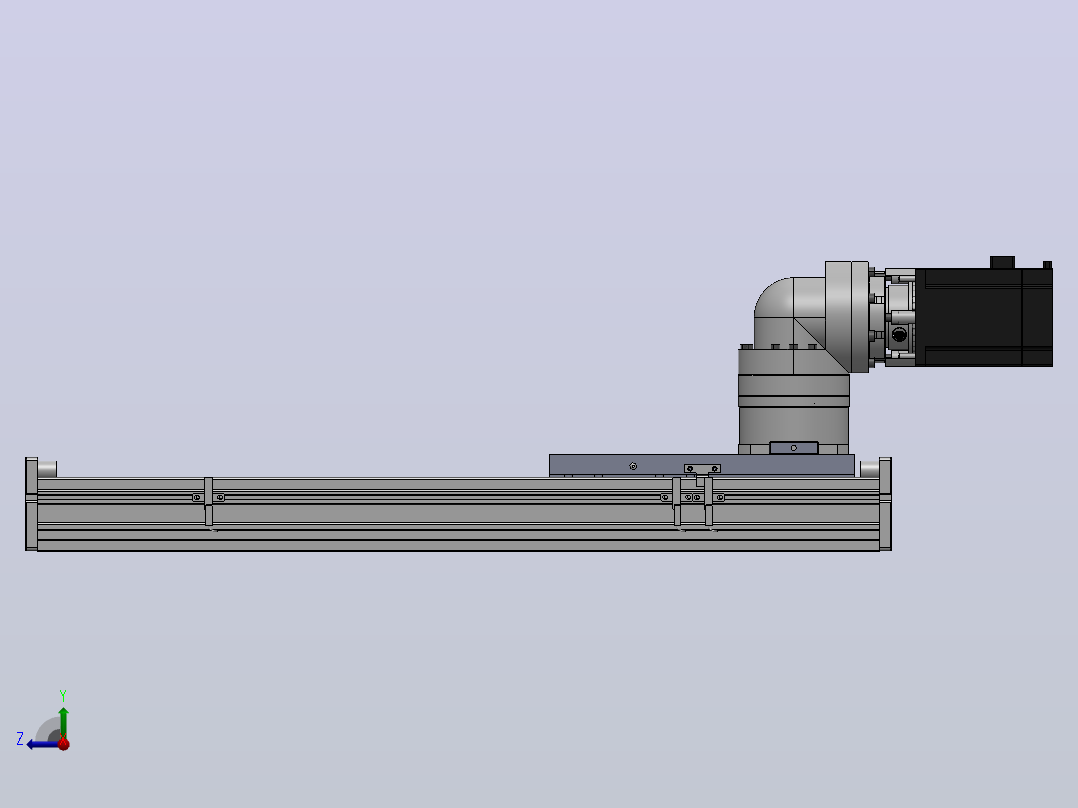The width and height of the screenshot is (1078, 808).
Task: Select the round gearbox output flange disc
Action: pos(848,316)
